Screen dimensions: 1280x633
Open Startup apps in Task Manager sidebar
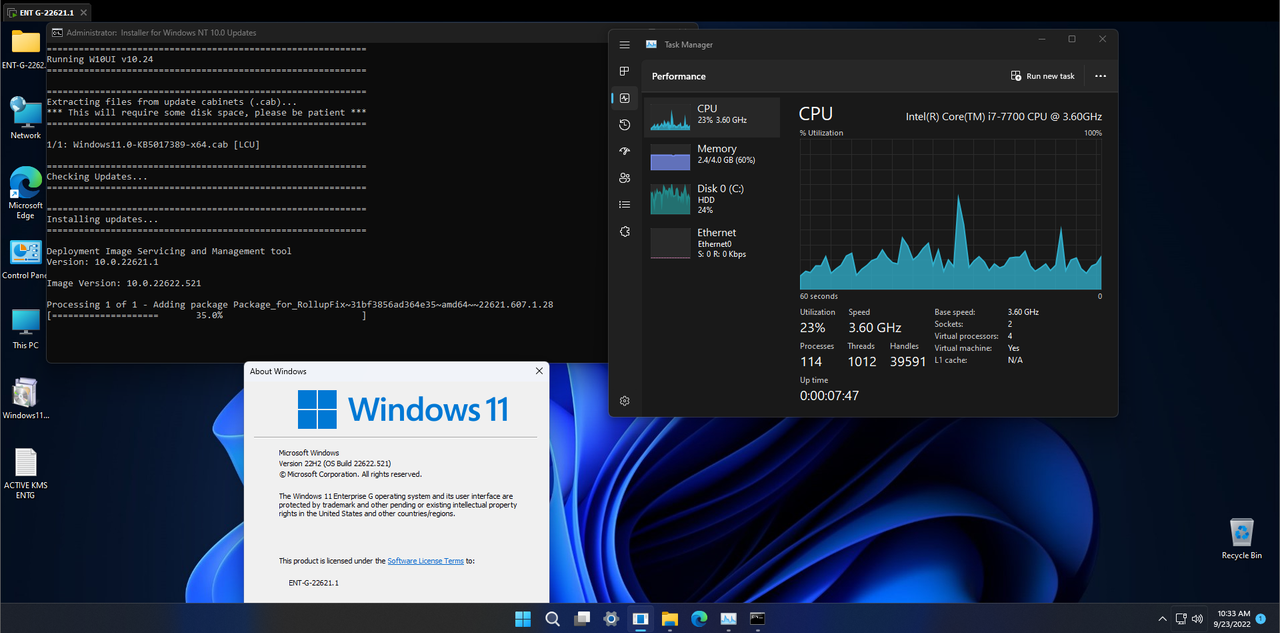point(624,151)
